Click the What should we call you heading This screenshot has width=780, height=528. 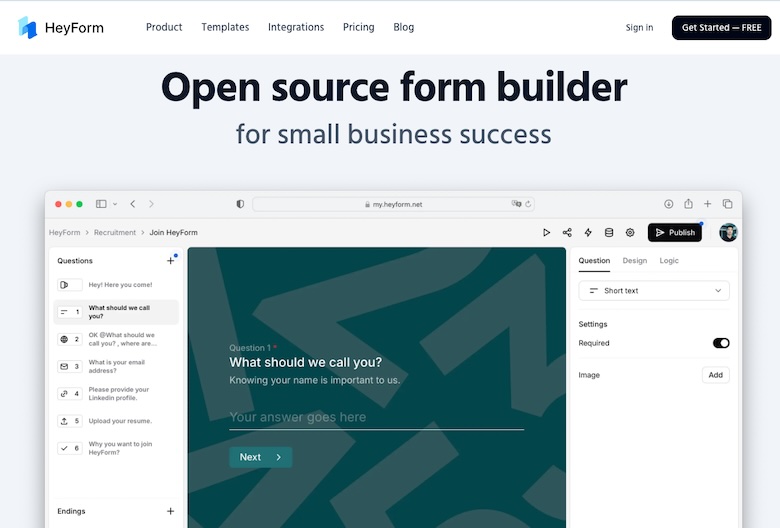[x=305, y=362]
